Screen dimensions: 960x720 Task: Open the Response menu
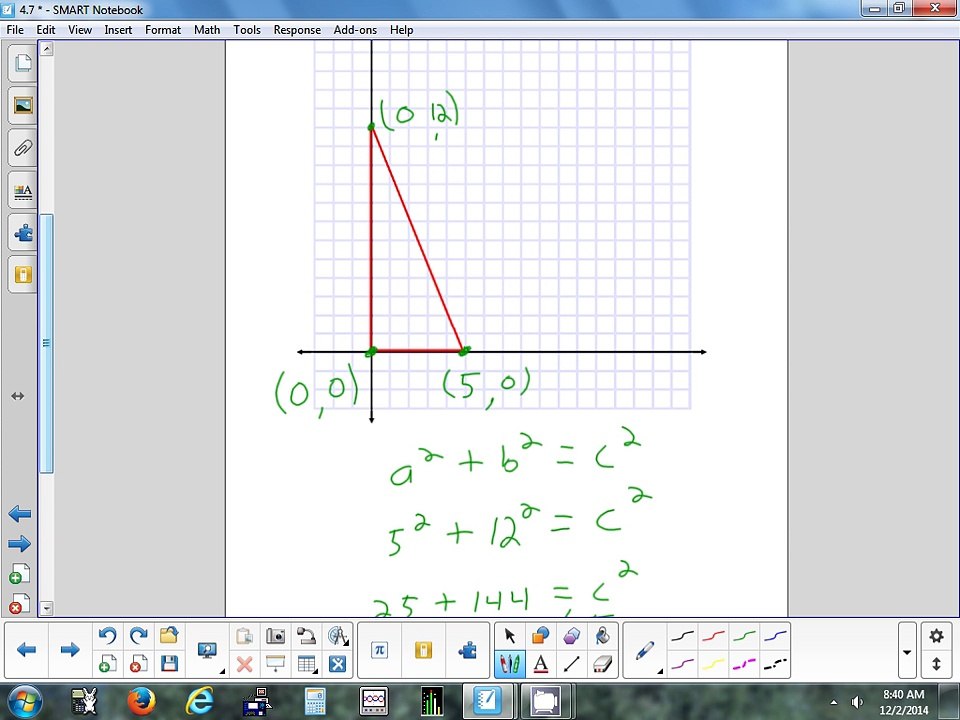click(297, 30)
